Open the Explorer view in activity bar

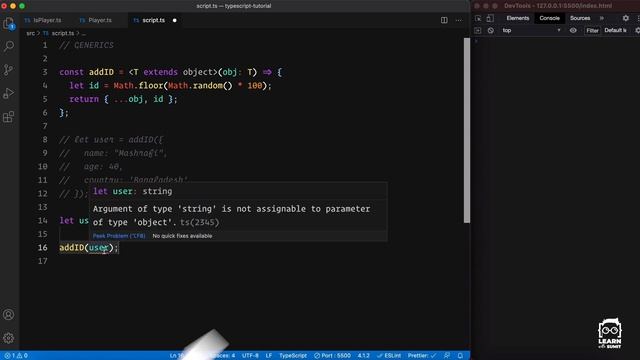pyautogui.click(x=9, y=23)
